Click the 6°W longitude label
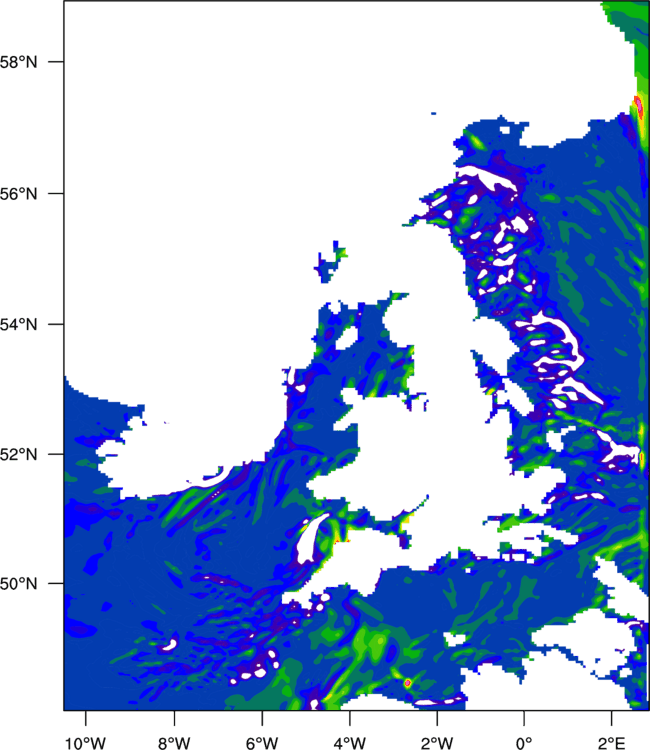 262,743
